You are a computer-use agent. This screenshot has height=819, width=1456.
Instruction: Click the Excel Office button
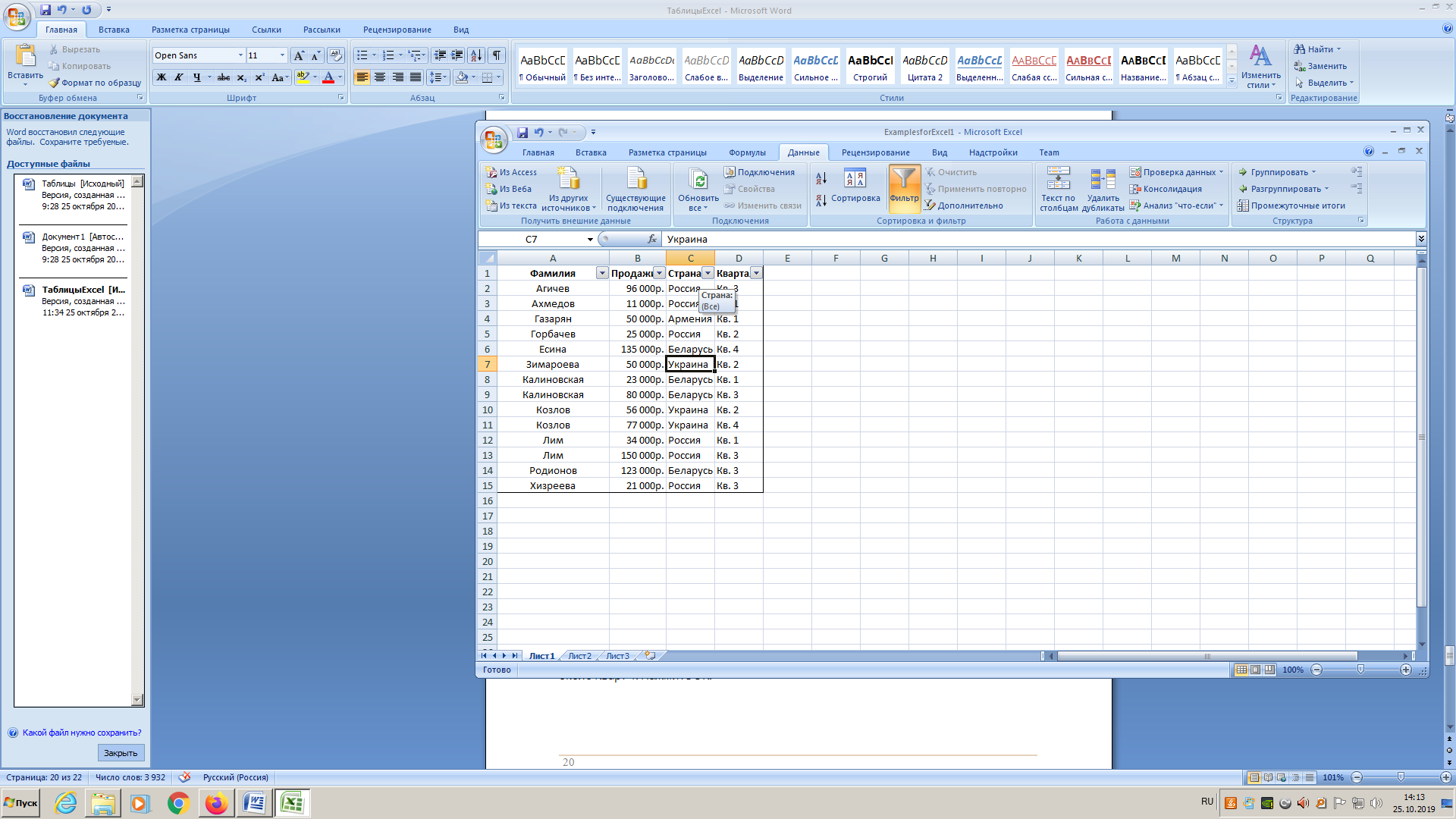coord(494,140)
